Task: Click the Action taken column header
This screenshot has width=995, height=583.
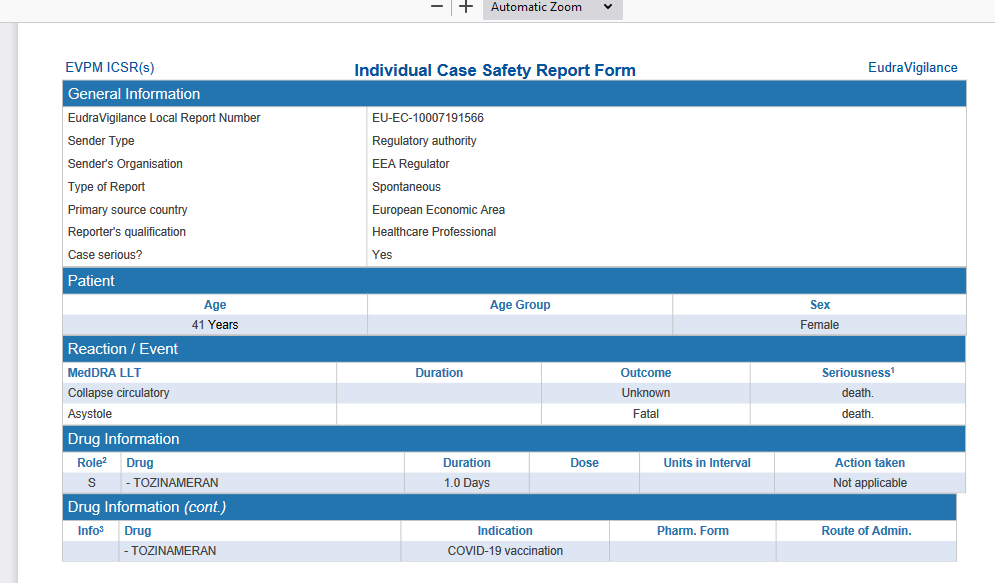Action: click(869, 463)
